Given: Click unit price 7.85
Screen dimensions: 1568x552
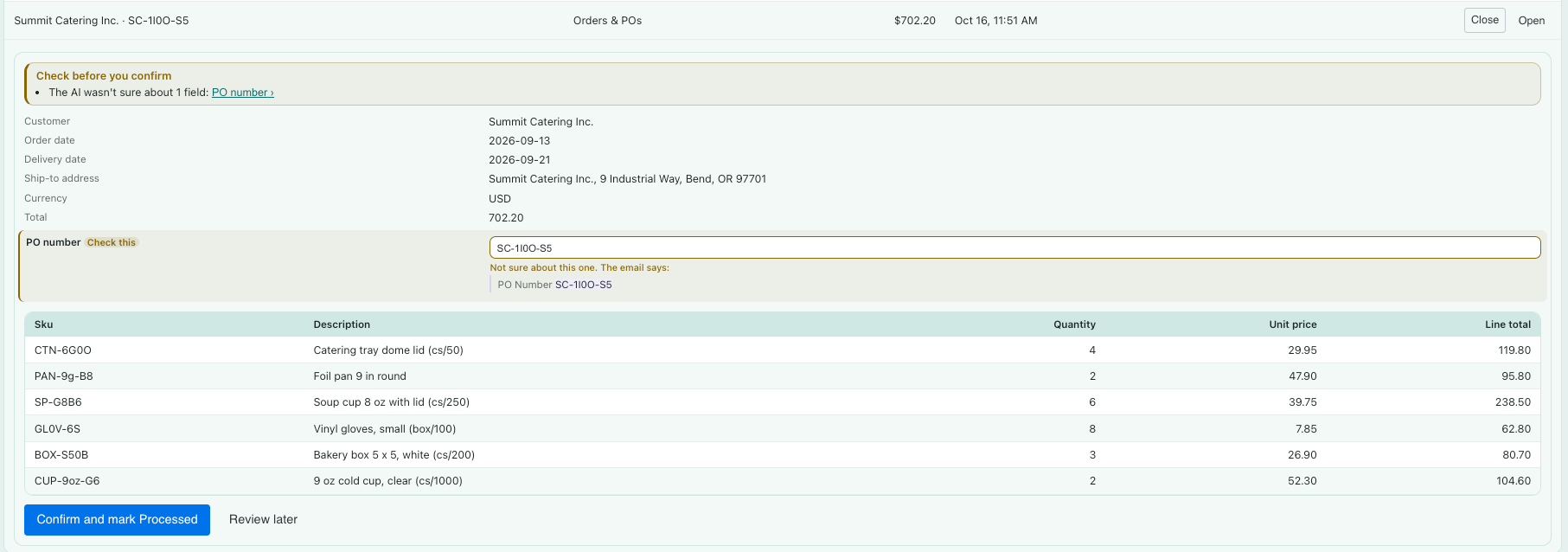Looking at the screenshot, I should tap(1306, 429).
